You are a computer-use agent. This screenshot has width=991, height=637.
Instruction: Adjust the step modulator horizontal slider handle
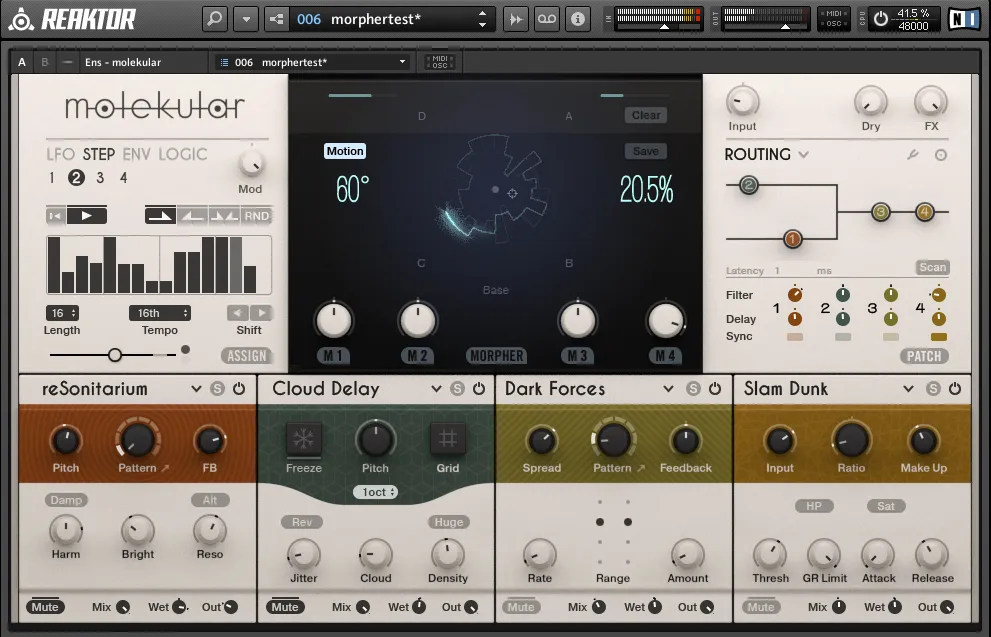click(x=114, y=355)
